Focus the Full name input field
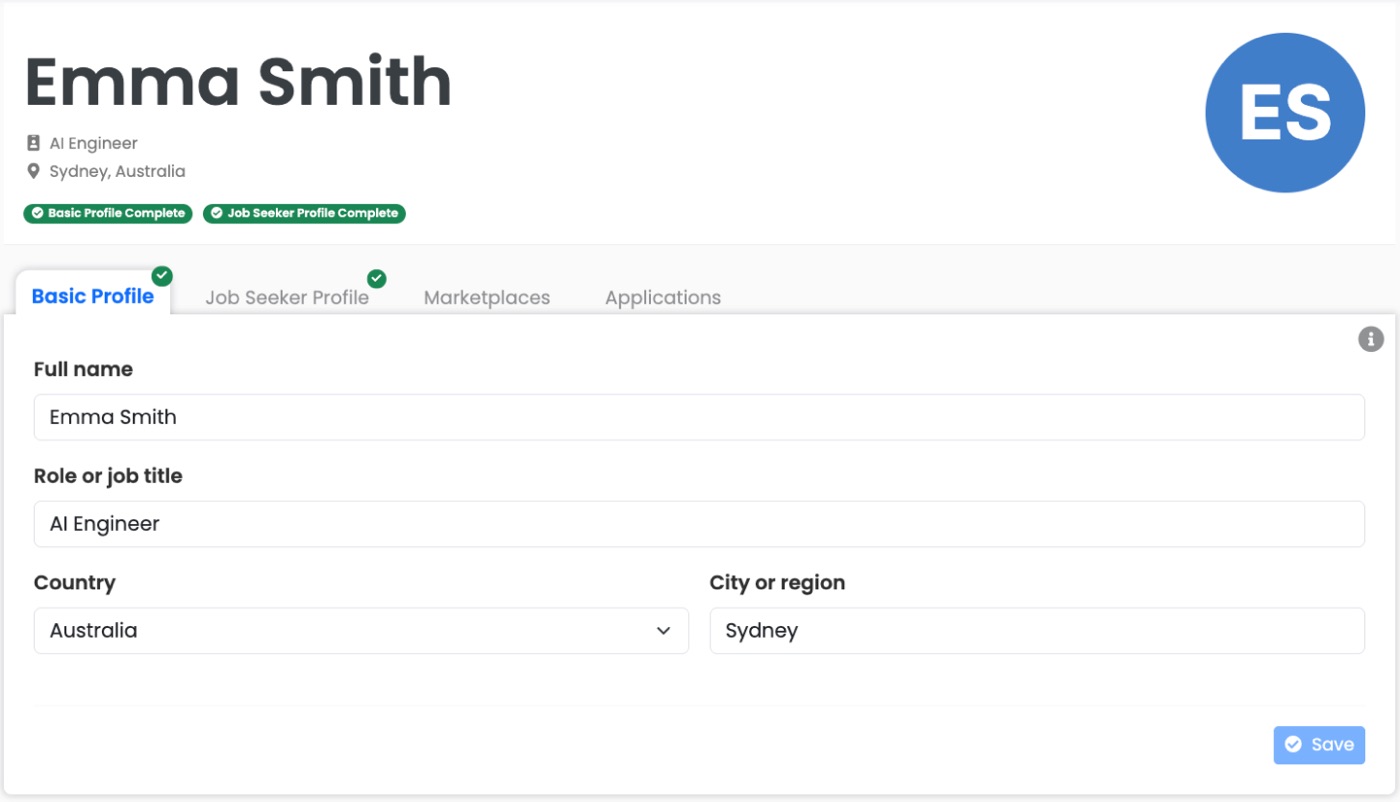Viewport: 1400px width, 802px height. tap(699, 417)
